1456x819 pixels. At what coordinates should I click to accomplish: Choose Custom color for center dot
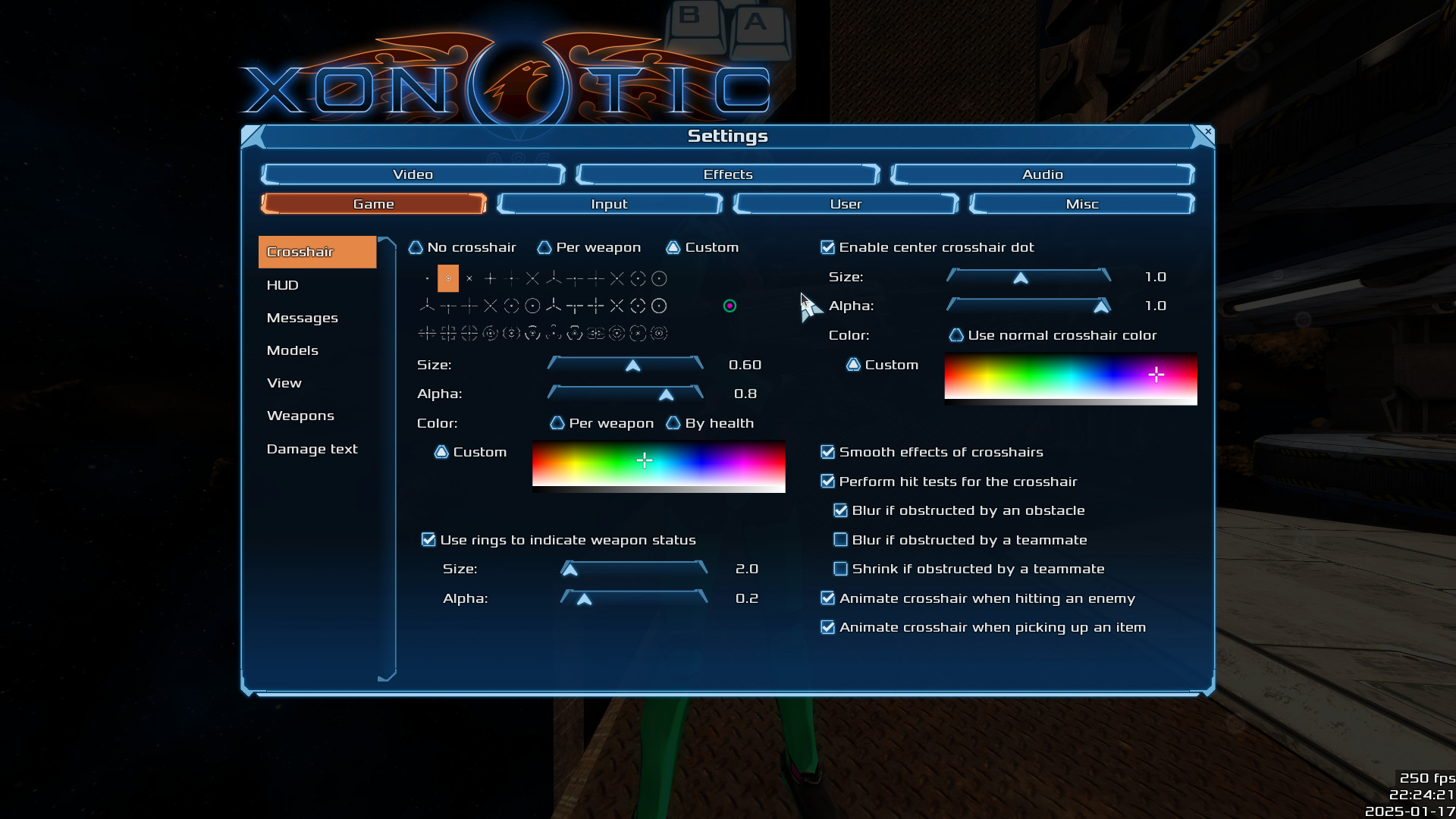[883, 365]
